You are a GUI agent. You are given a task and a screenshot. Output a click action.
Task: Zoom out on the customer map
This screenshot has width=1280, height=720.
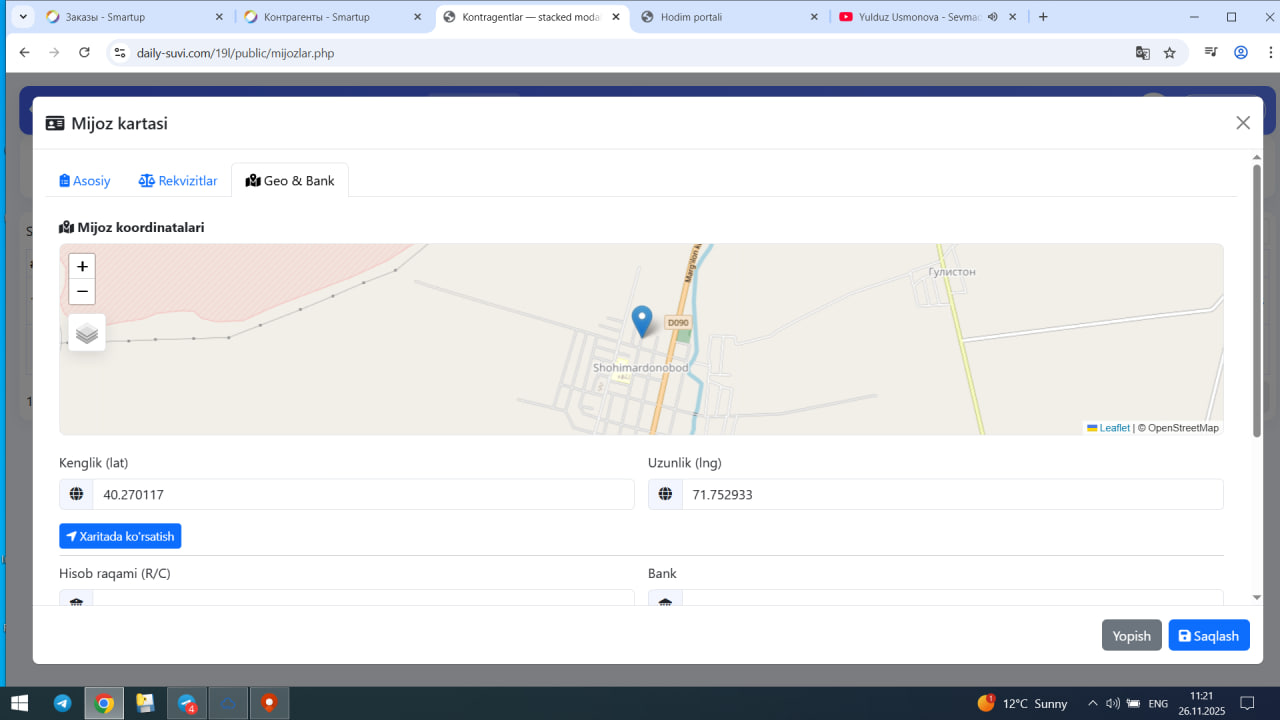82,292
